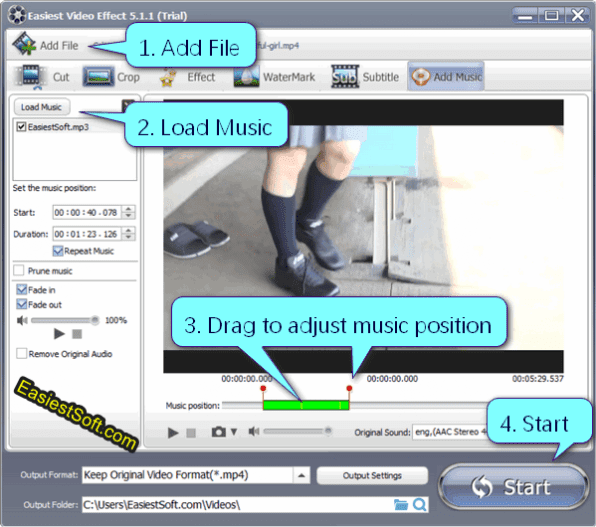Click the Load Music button
The width and height of the screenshot is (596, 527).
click(x=41, y=107)
